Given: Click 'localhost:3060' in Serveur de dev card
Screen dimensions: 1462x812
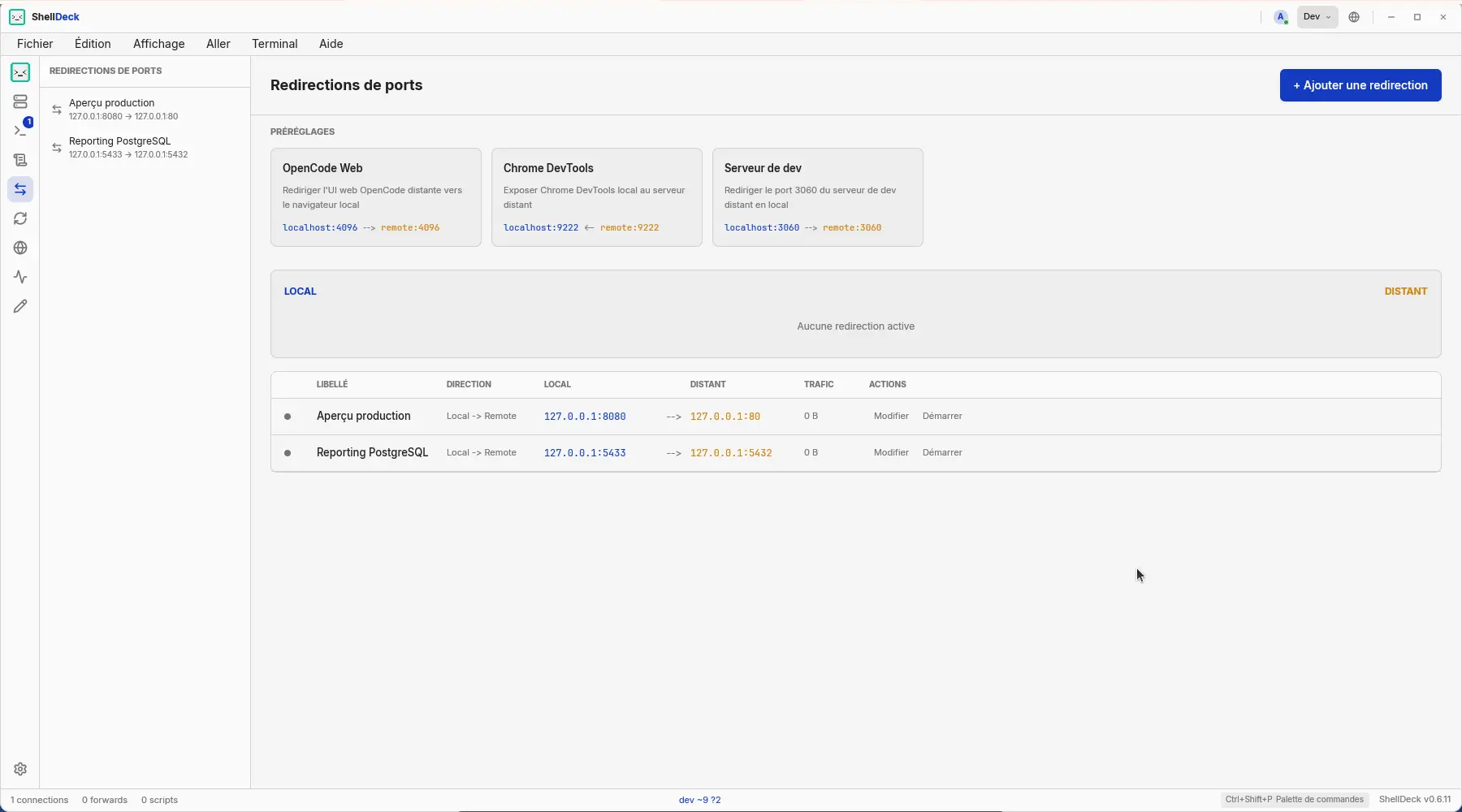Looking at the screenshot, I should (762, 227).
